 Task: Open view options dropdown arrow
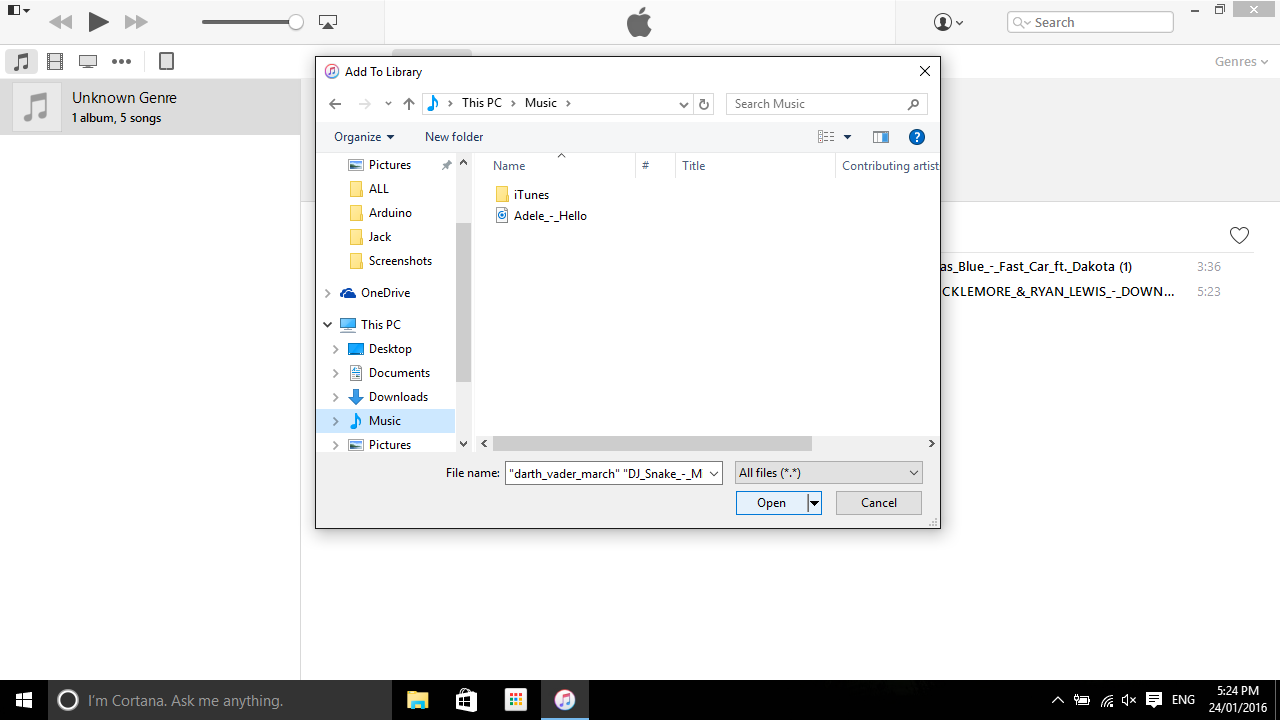847,137
